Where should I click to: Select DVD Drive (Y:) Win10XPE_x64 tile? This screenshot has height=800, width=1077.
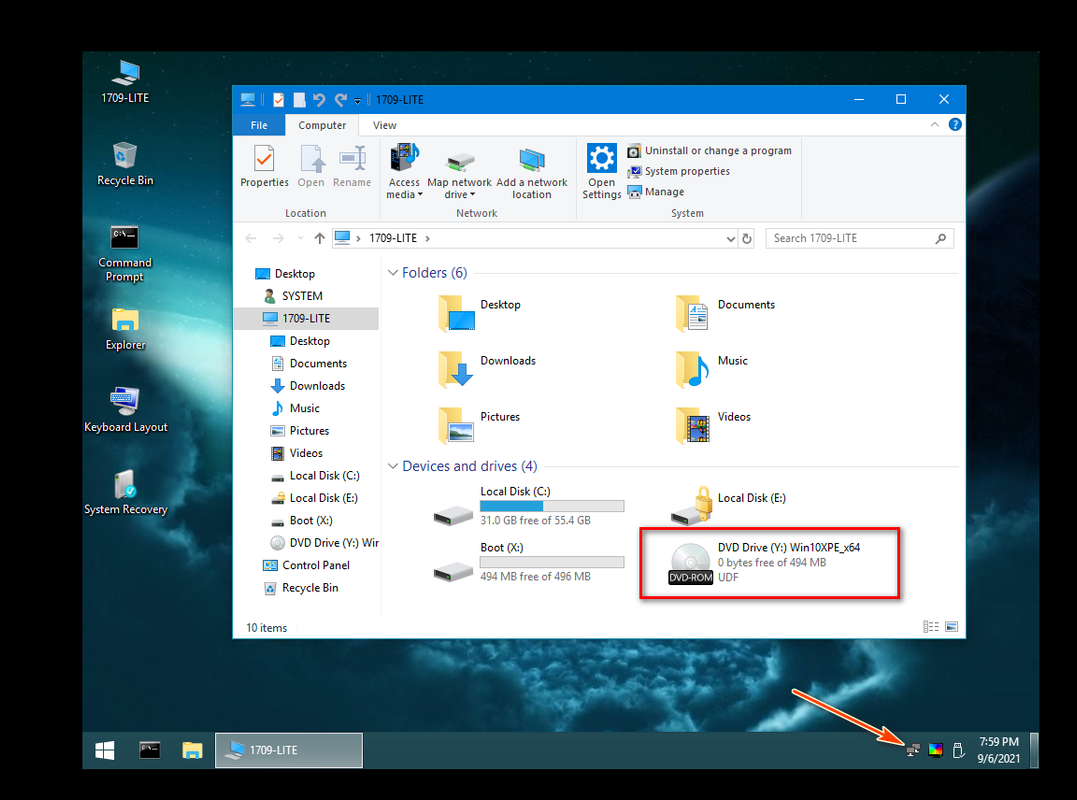(765, 562)
